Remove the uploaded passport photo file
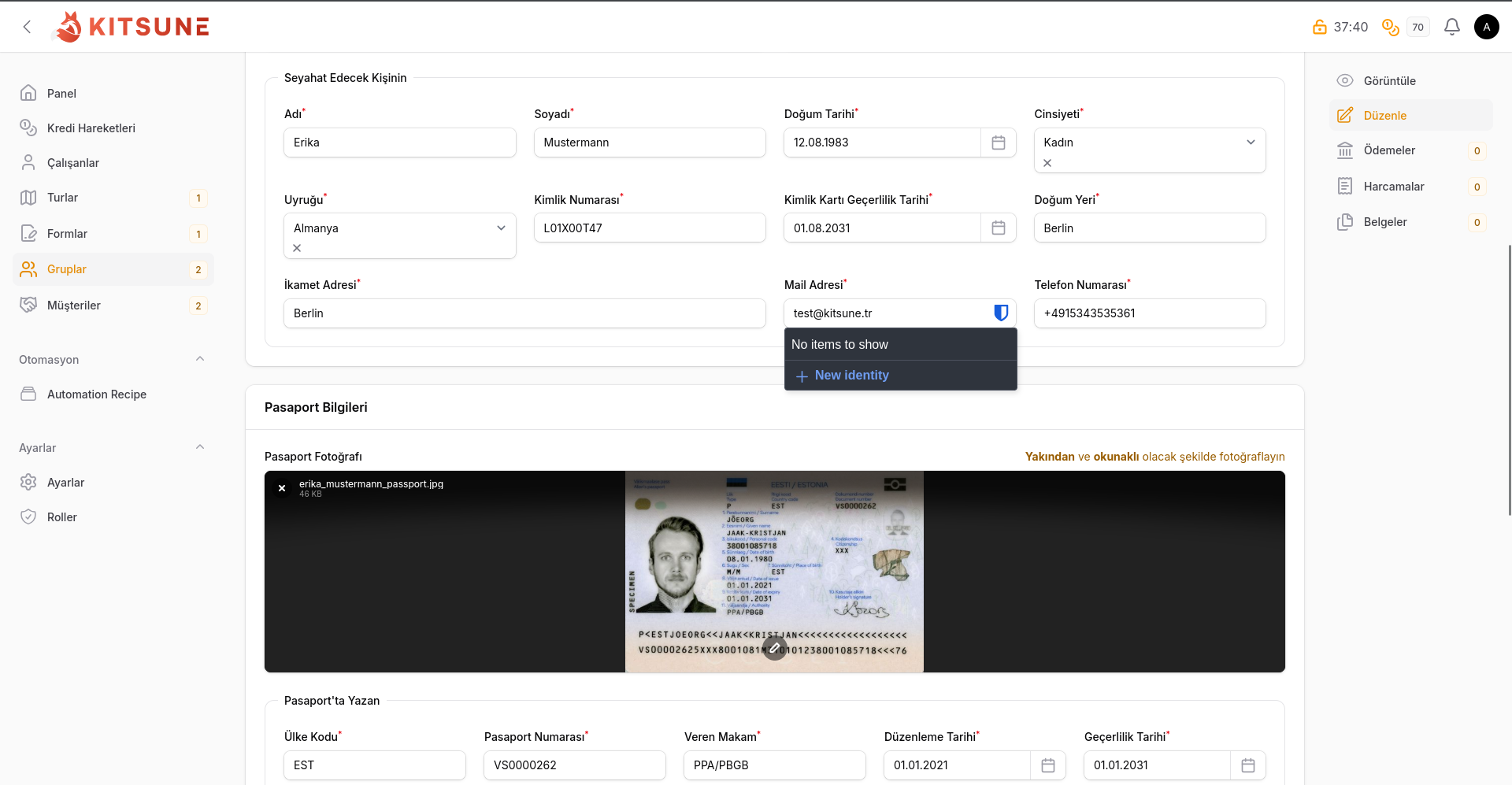This screenshot has height=785, width=1512. [x=282, y=488]
